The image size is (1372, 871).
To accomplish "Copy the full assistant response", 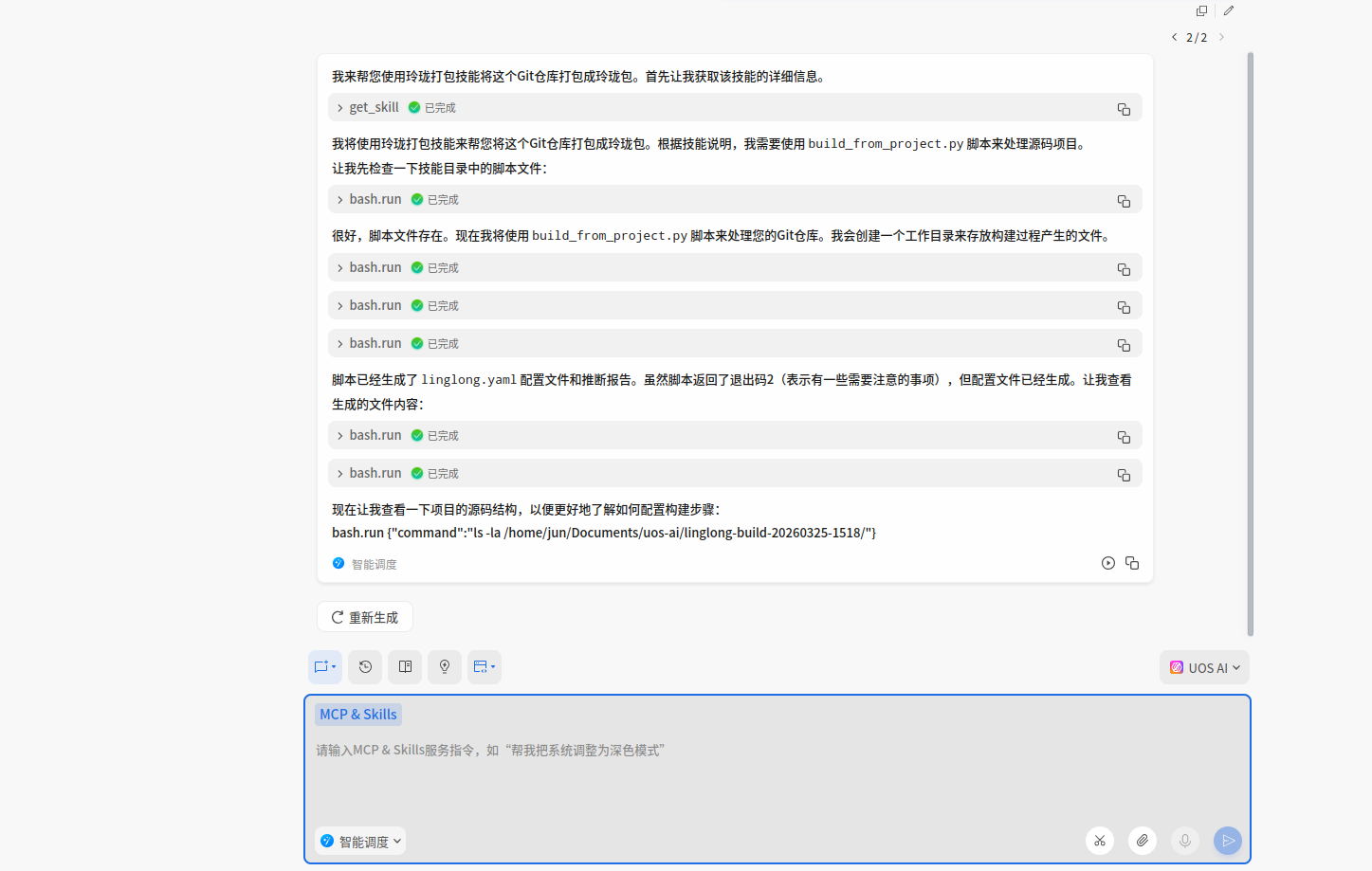I will point(1132,563).
